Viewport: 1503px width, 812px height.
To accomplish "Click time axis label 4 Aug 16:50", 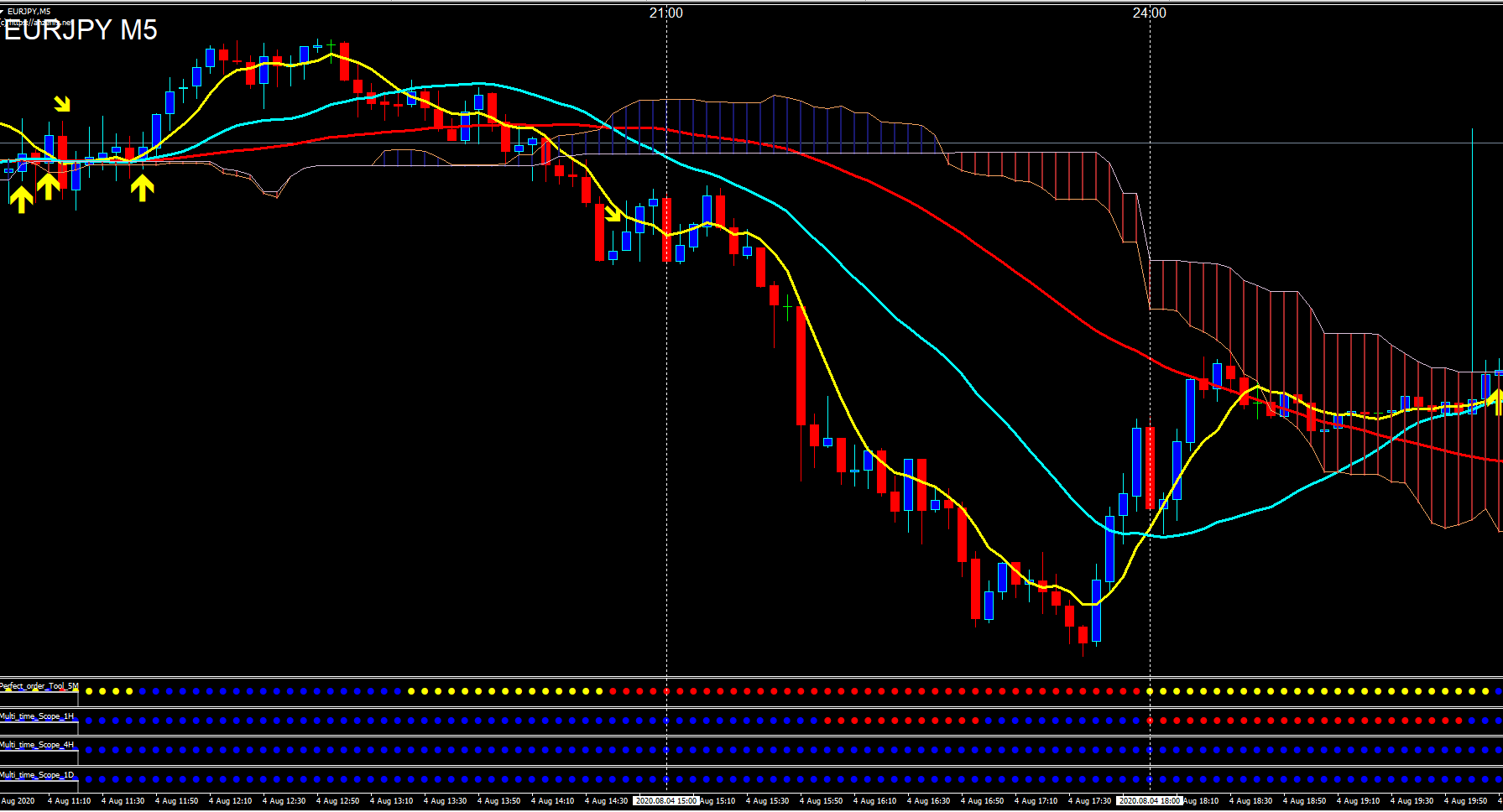I will (x=982, y=801).
